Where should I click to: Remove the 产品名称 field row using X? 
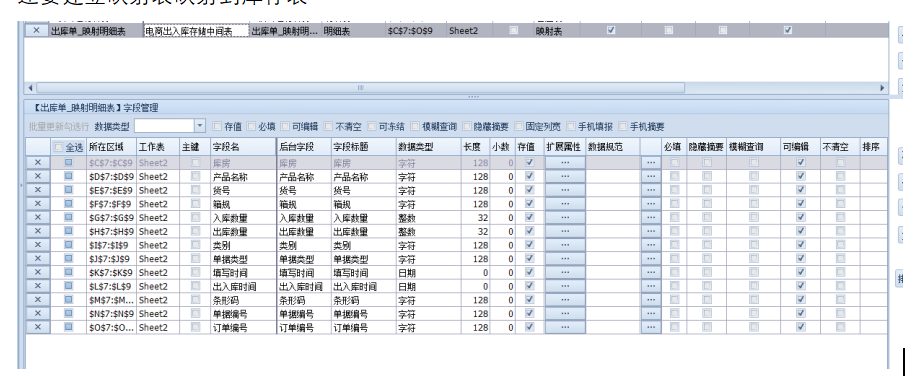tap(38, 176)
